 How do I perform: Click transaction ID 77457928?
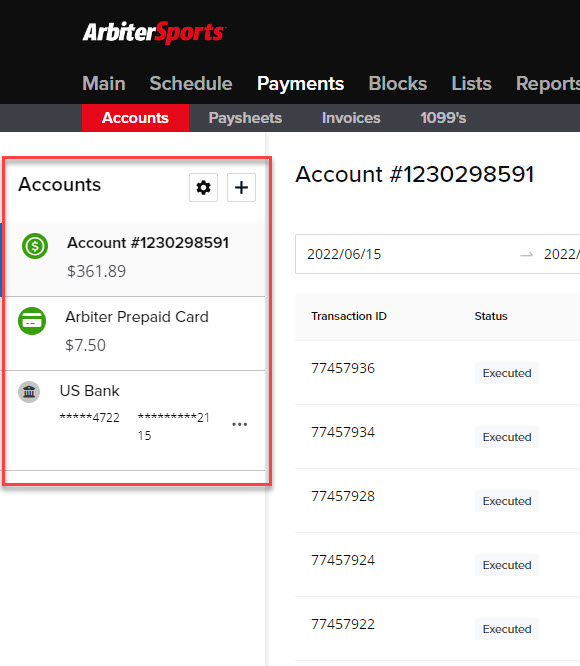click(343, 496)
